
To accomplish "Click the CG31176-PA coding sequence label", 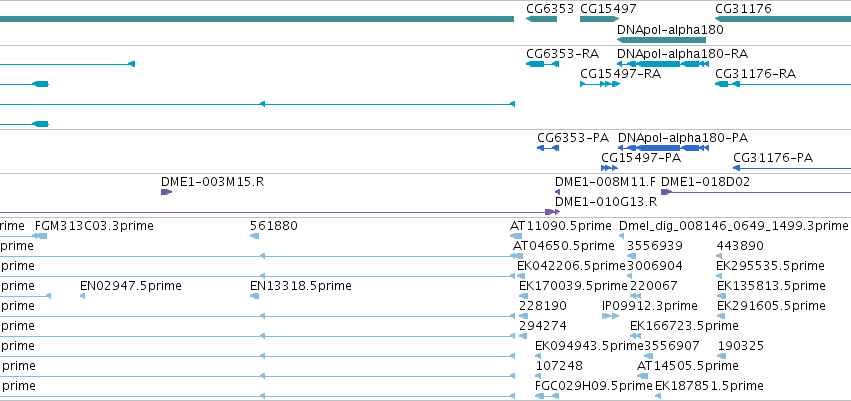I will [773, 158].
